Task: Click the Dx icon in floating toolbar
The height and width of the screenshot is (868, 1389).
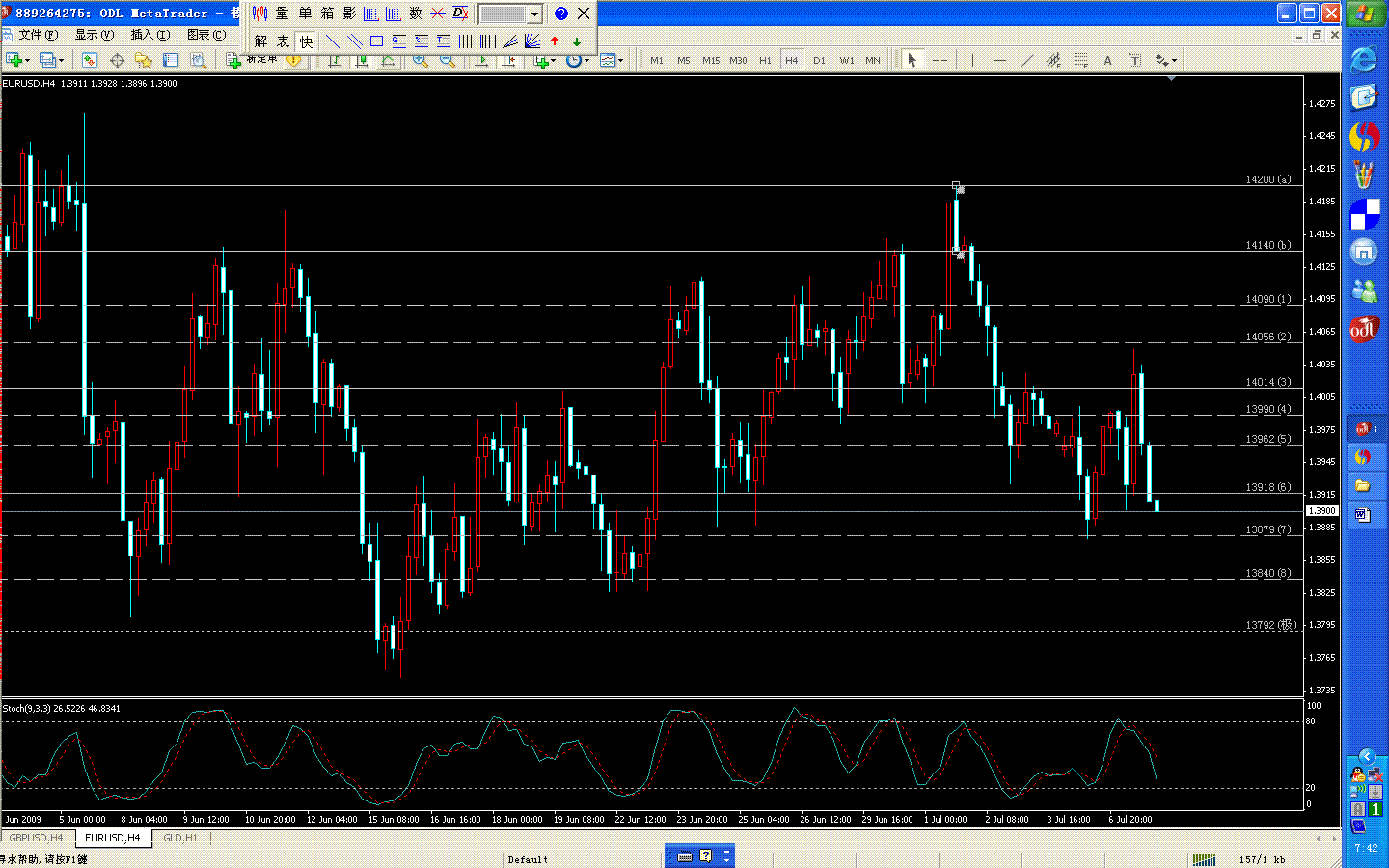Action: point(460,14)
